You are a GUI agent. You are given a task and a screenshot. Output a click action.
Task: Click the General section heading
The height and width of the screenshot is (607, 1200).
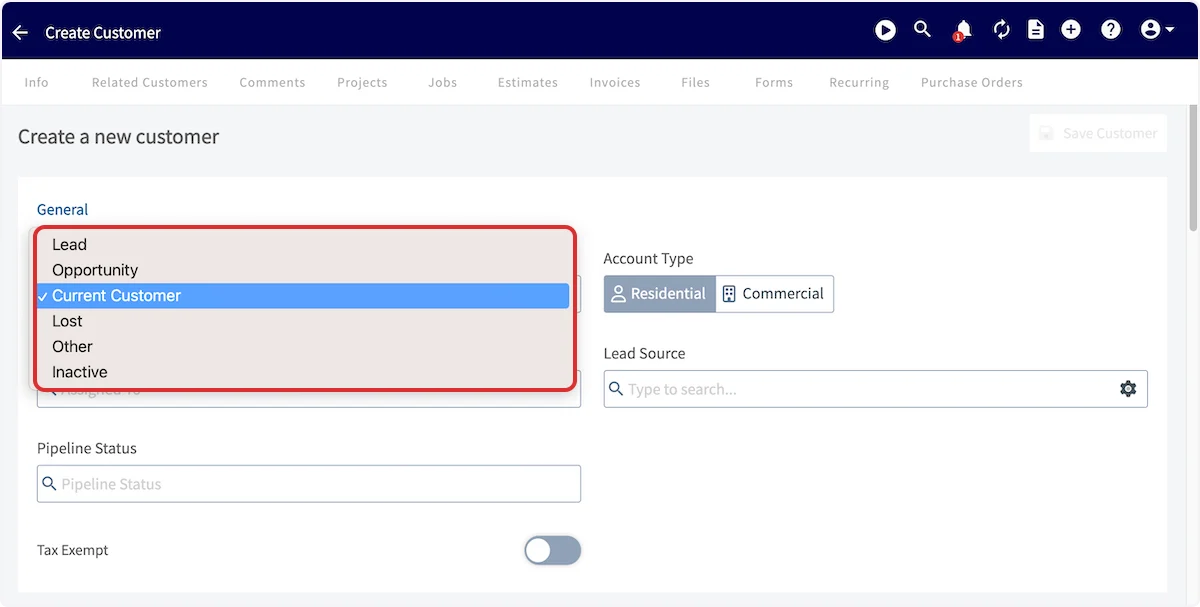[x=62, y=209]
